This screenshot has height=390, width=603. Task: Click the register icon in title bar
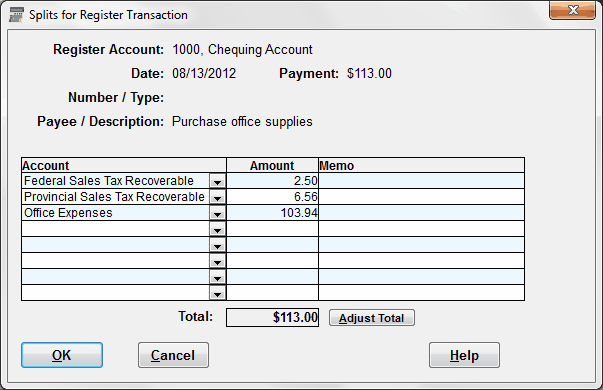point(16,15)
